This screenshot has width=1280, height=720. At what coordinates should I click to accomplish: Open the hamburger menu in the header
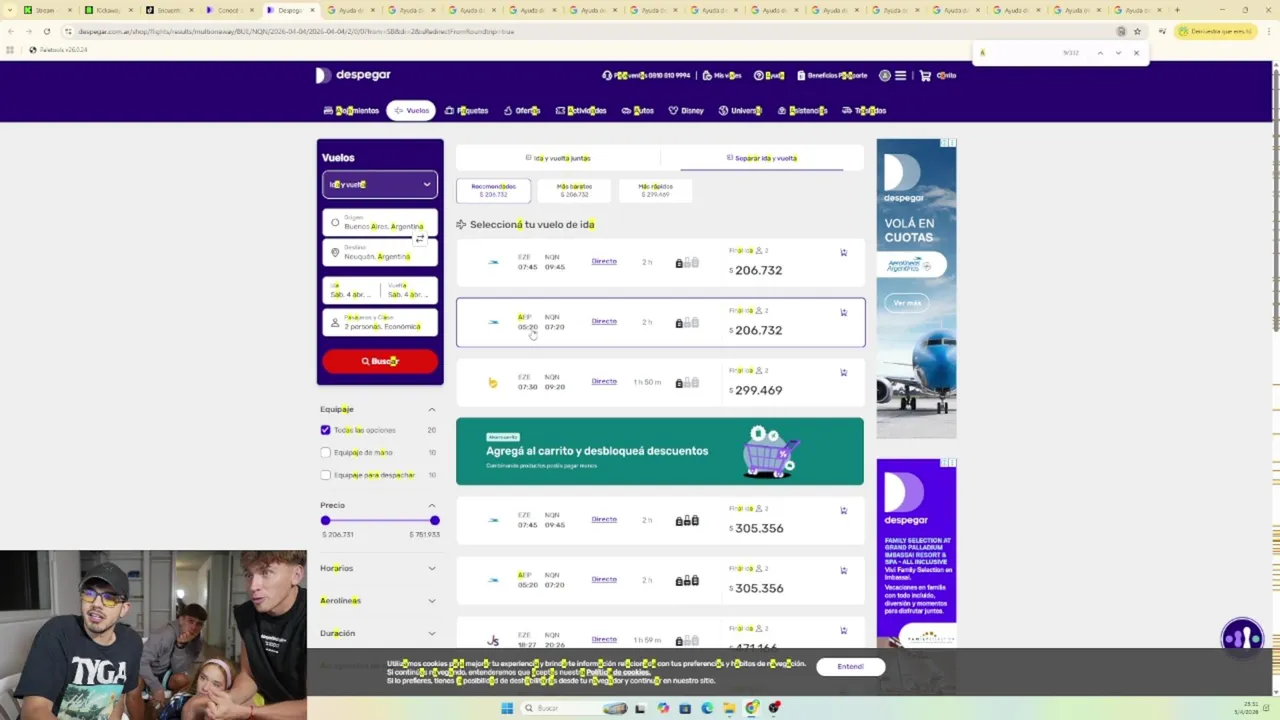pos(900,75)
